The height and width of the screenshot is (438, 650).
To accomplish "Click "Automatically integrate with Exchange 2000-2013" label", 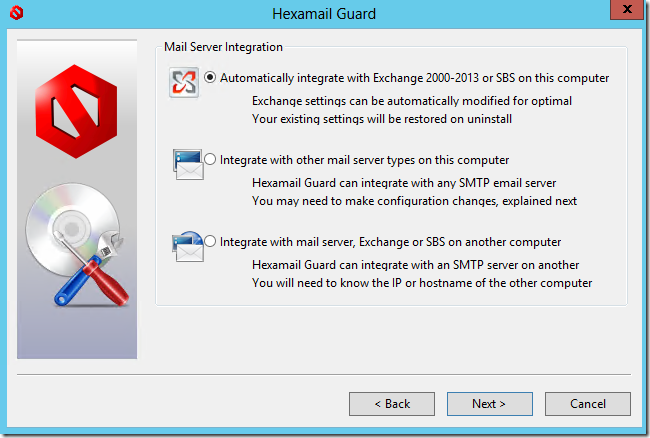I will point(349,78).
